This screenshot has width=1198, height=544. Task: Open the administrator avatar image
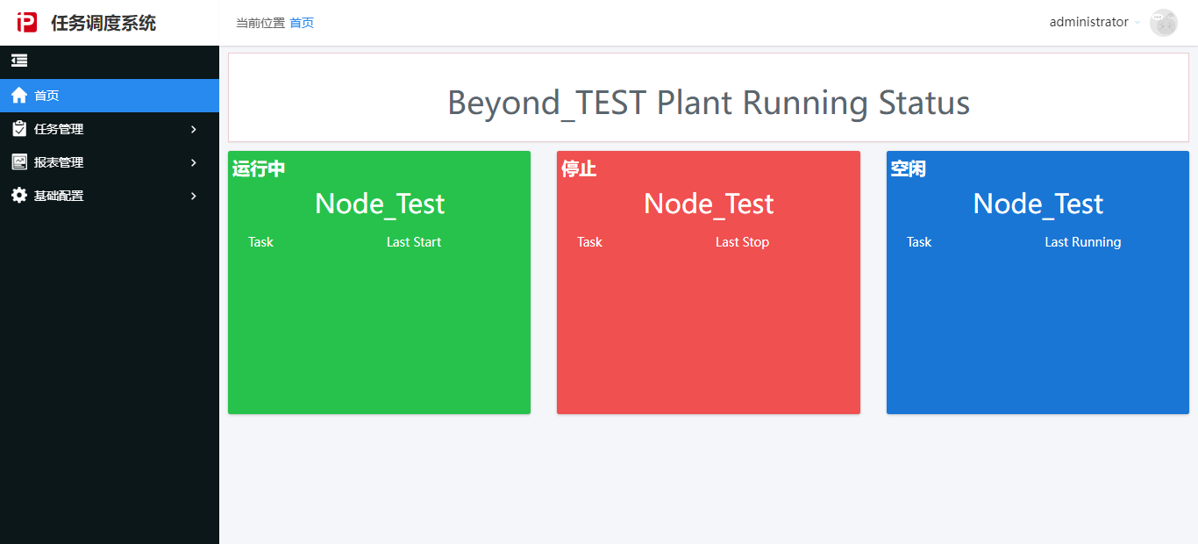point(1164,23)
